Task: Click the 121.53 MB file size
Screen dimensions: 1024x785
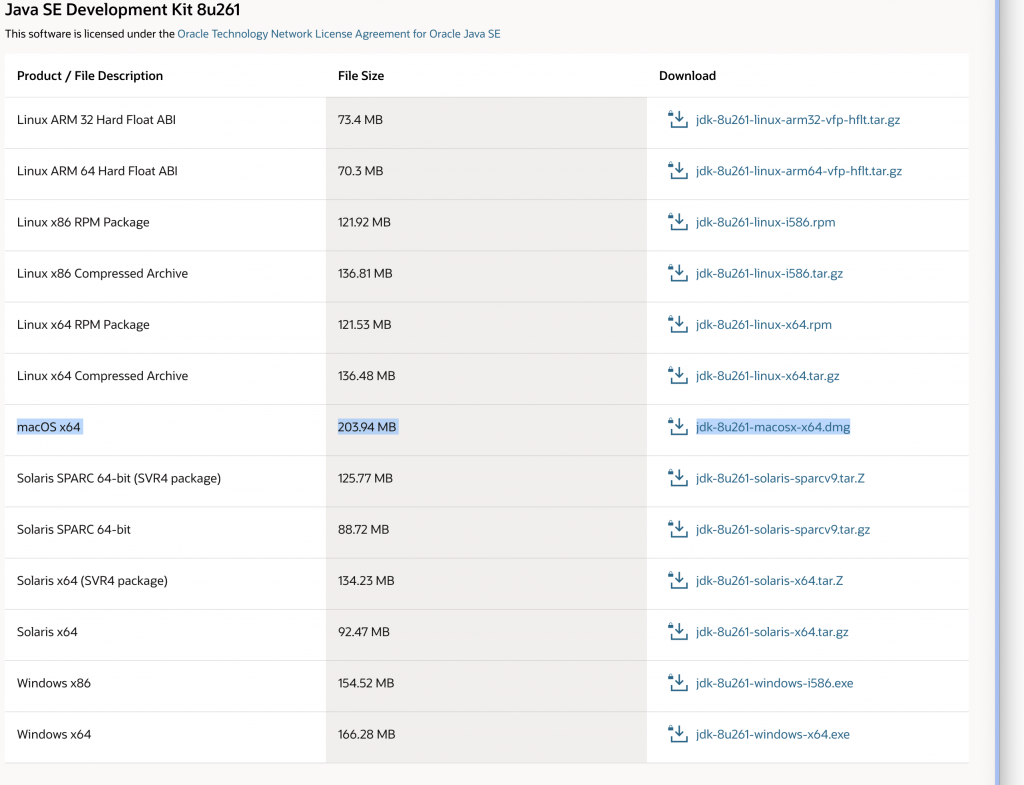Action: (364, 325)
